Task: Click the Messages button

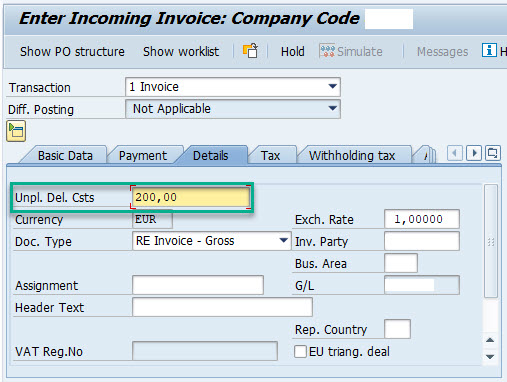Action: 442,52
